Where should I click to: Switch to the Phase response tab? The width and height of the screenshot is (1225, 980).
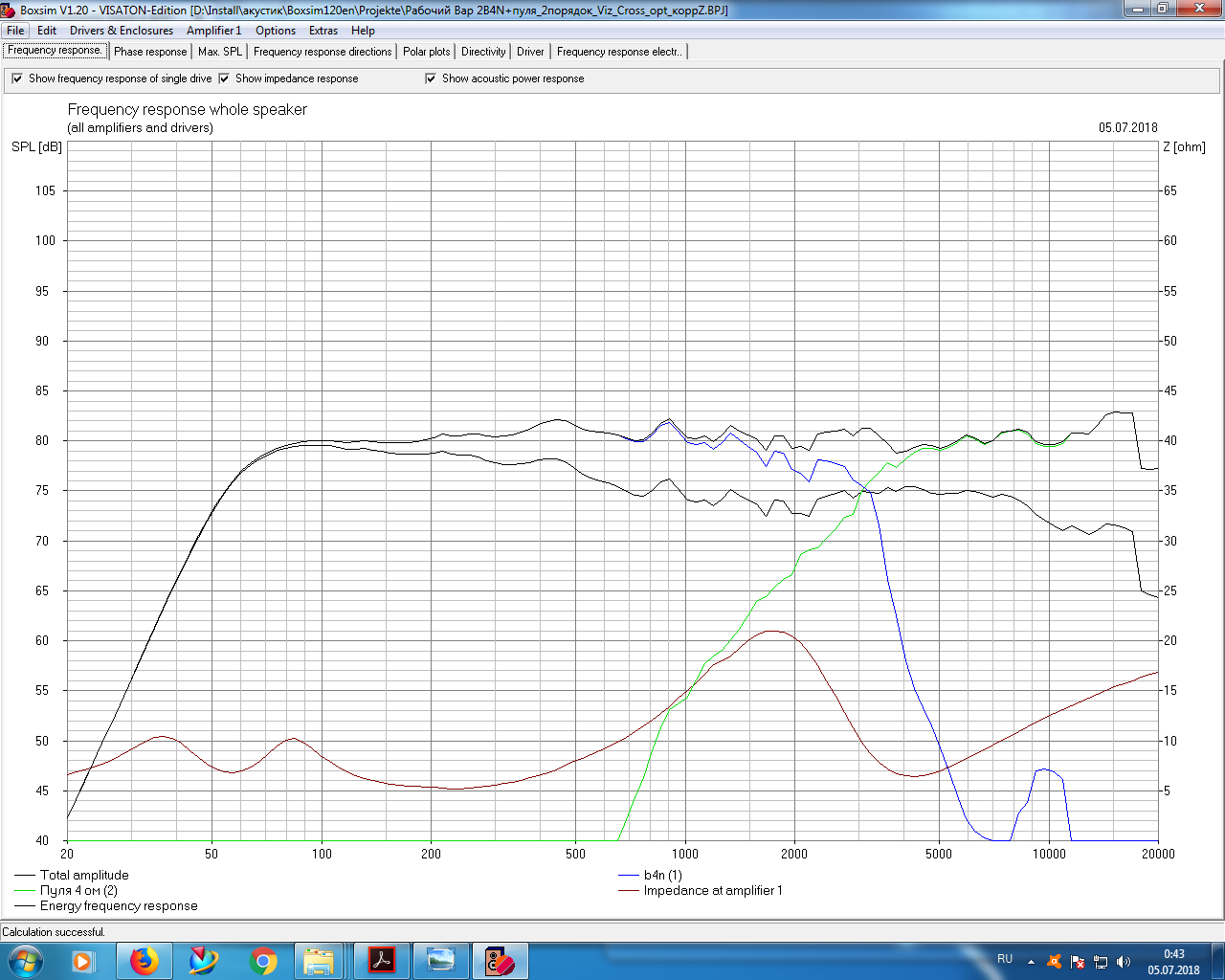tap(150, 52)
